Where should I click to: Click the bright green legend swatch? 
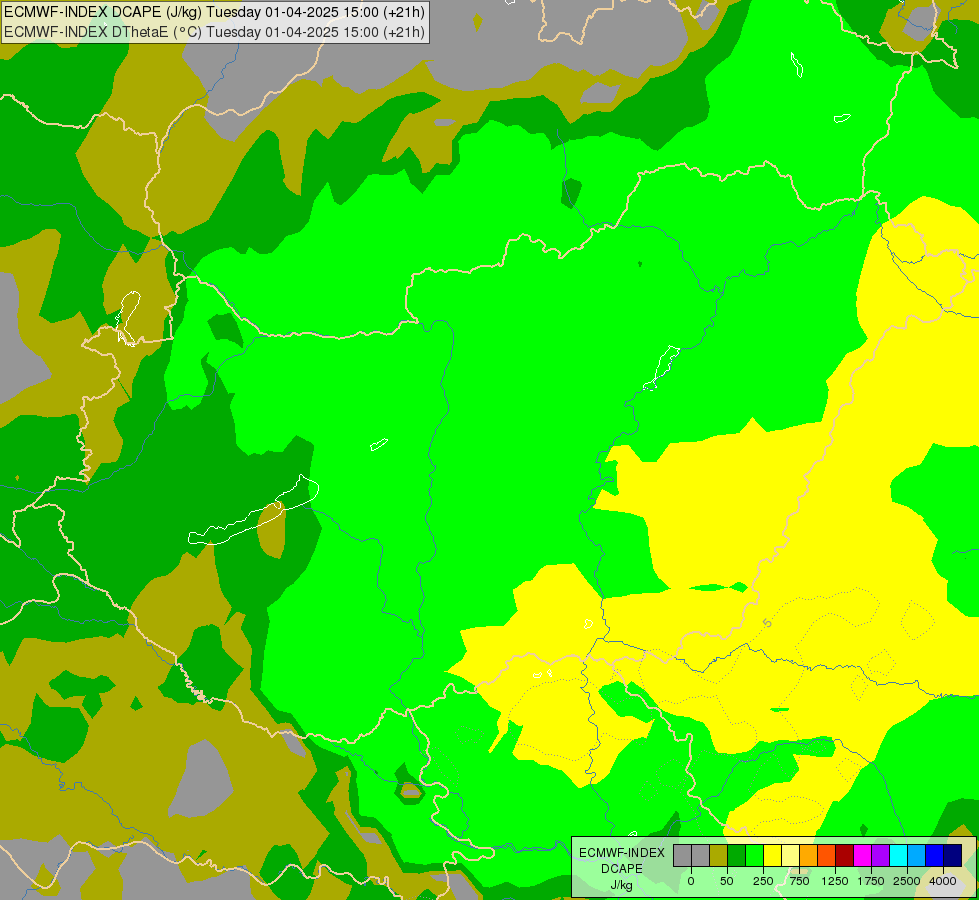(755, 855)
